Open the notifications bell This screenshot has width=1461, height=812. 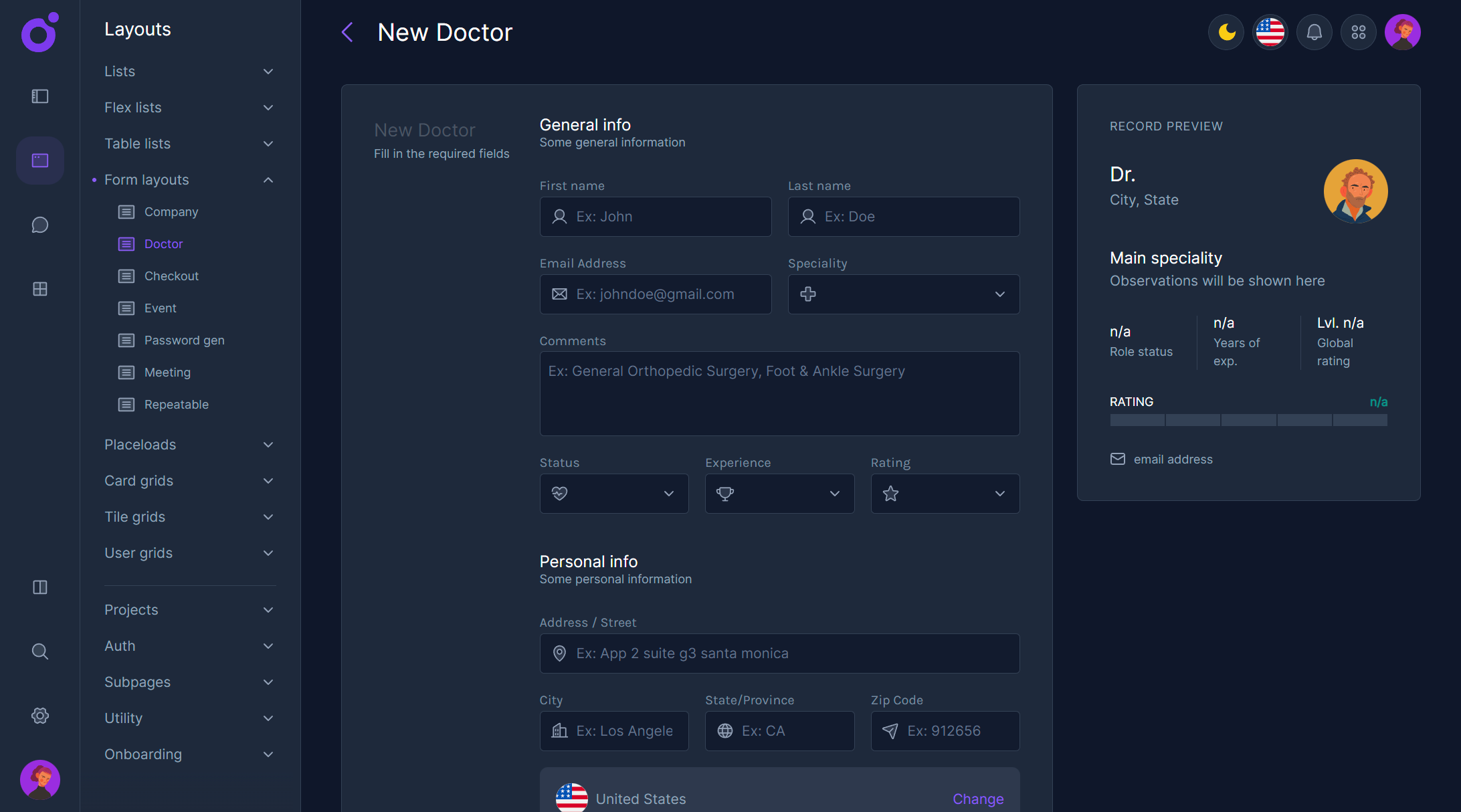[x=1314, y=32]
